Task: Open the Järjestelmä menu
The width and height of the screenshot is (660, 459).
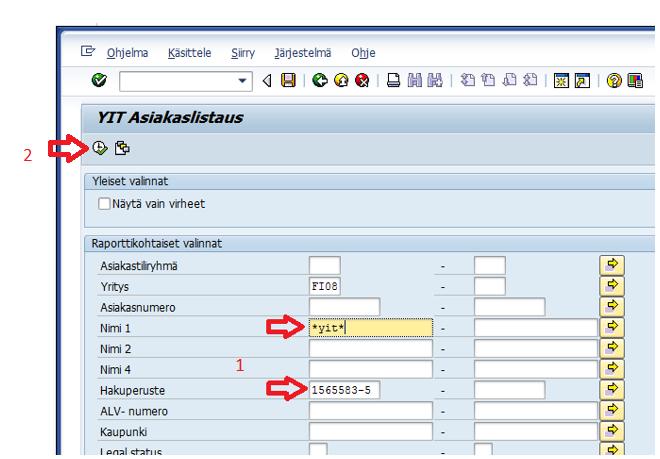Action: click(303, 53)
